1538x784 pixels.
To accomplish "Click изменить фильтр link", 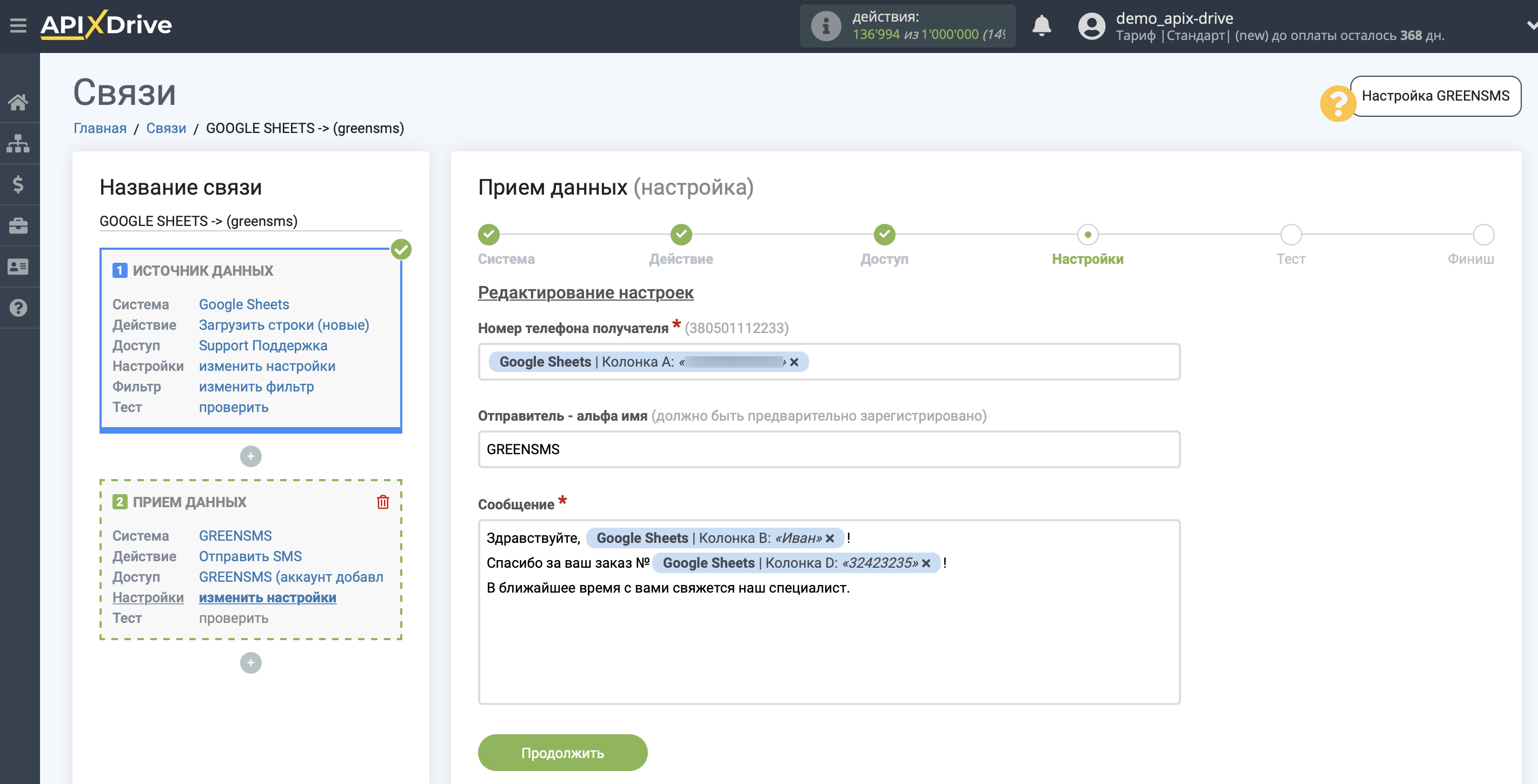I will click(x=256, y=387).
